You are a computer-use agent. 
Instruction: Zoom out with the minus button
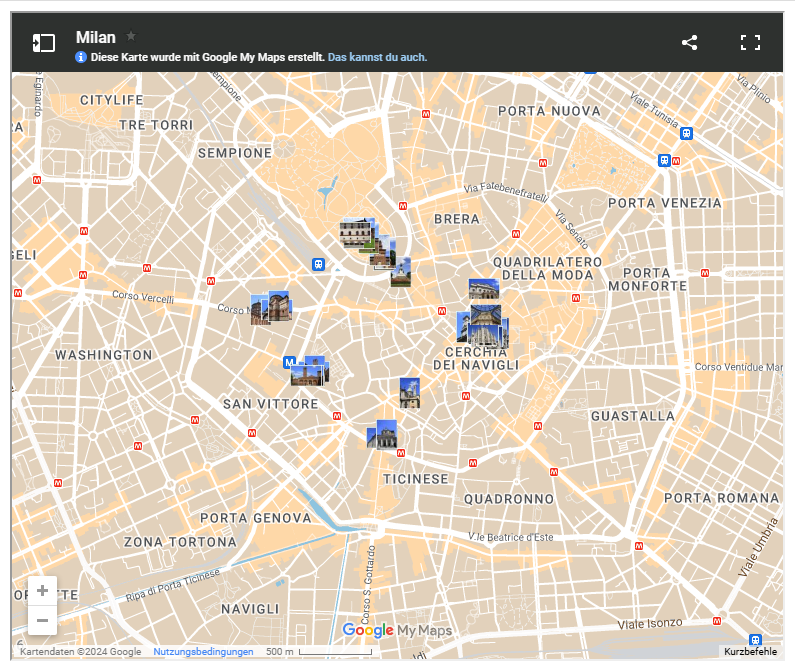pyautogui.click(x=42, y=620)
